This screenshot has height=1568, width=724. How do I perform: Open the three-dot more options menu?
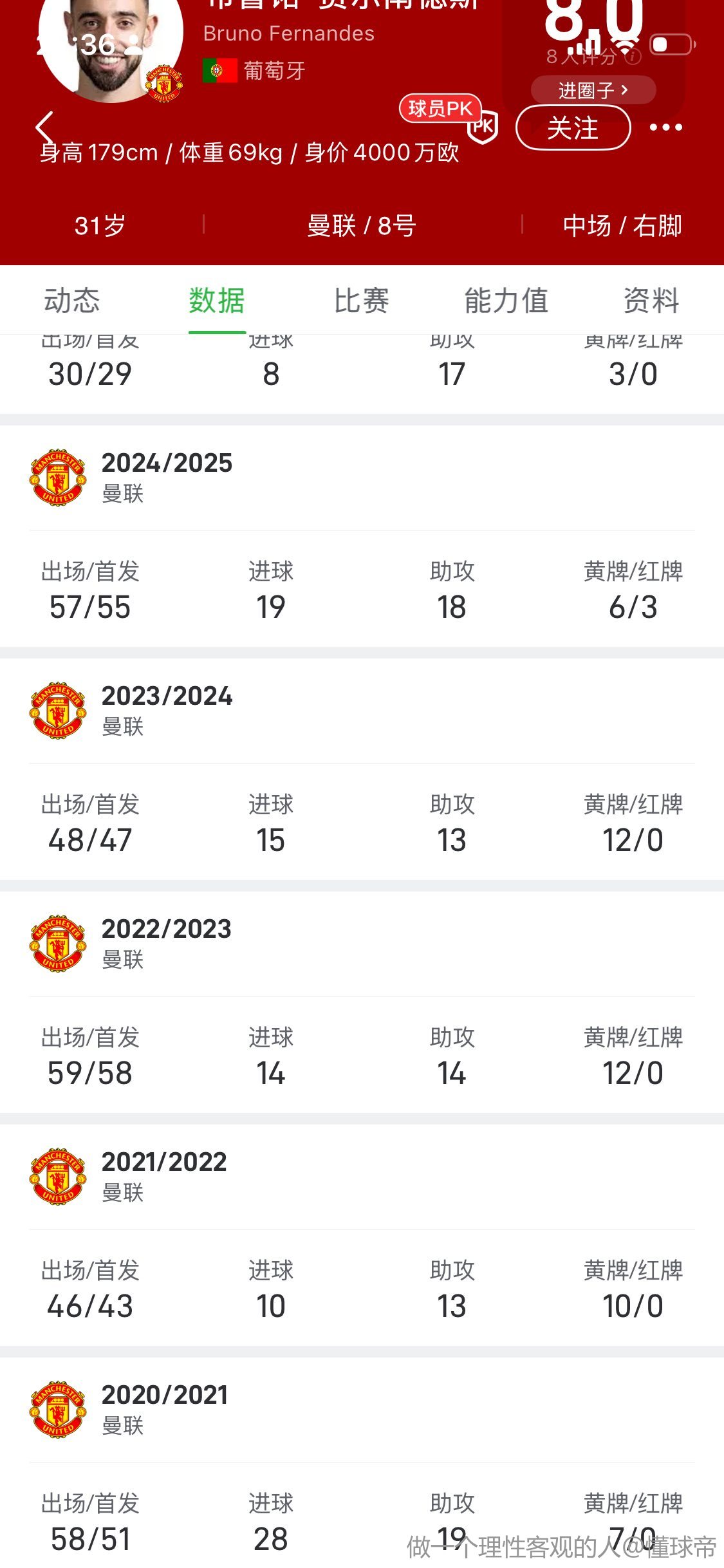(x=665, y=127)
